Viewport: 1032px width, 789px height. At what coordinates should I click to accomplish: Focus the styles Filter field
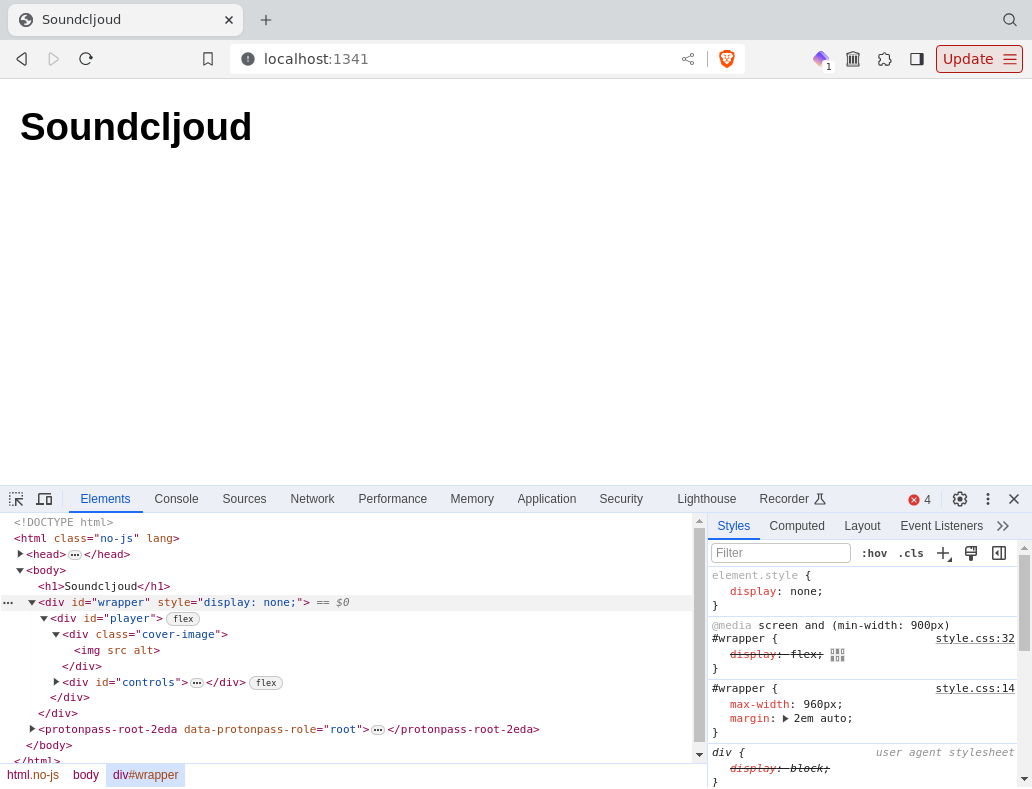pyautogui.click(x=781, y=553)
